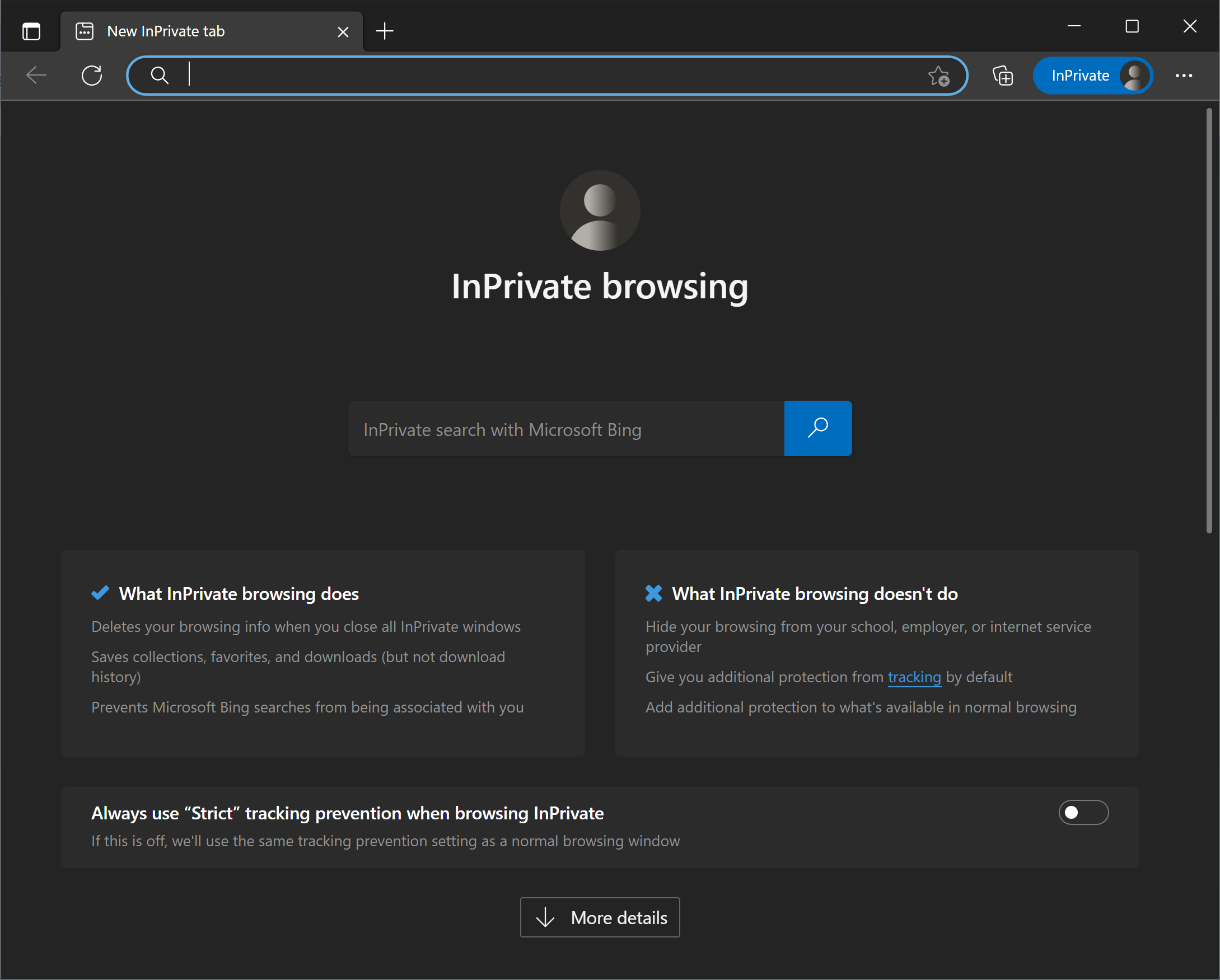Click 'What InPrivate browsing doesn't do' heading
The height and width of the screenshot is (980, 1220).
tap(815, 594)
